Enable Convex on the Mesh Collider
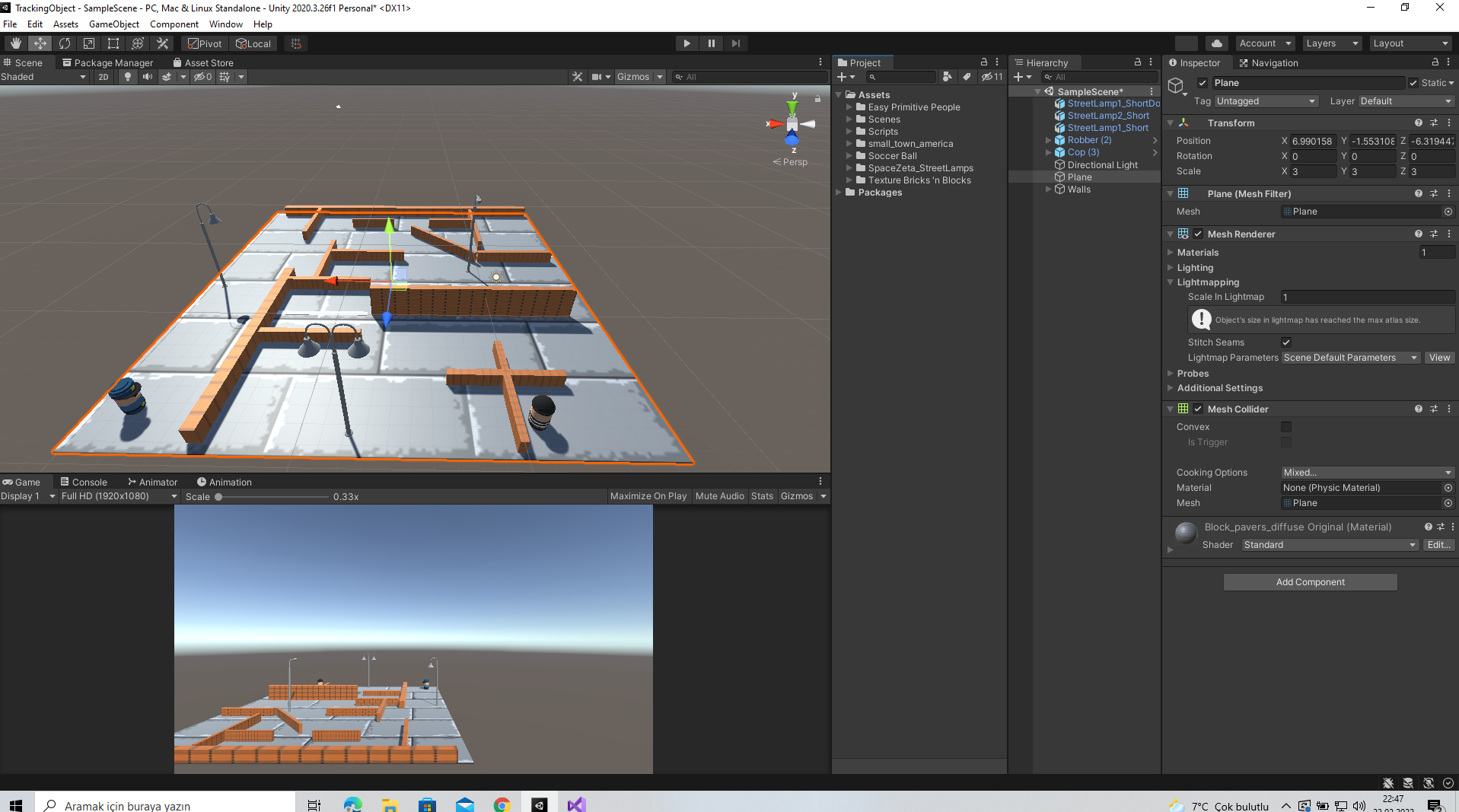This screenshot has height=812, width=1459. (1285, 427)
